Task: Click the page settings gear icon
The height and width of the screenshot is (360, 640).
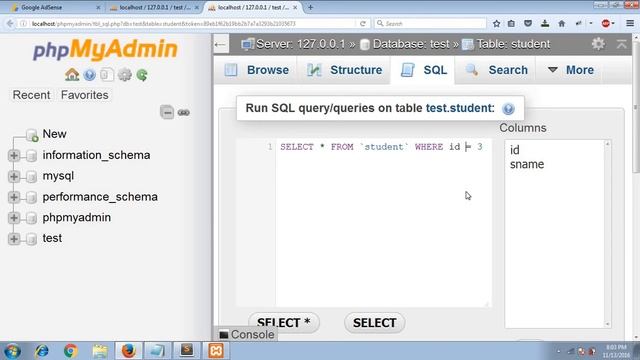Action: 598,44
